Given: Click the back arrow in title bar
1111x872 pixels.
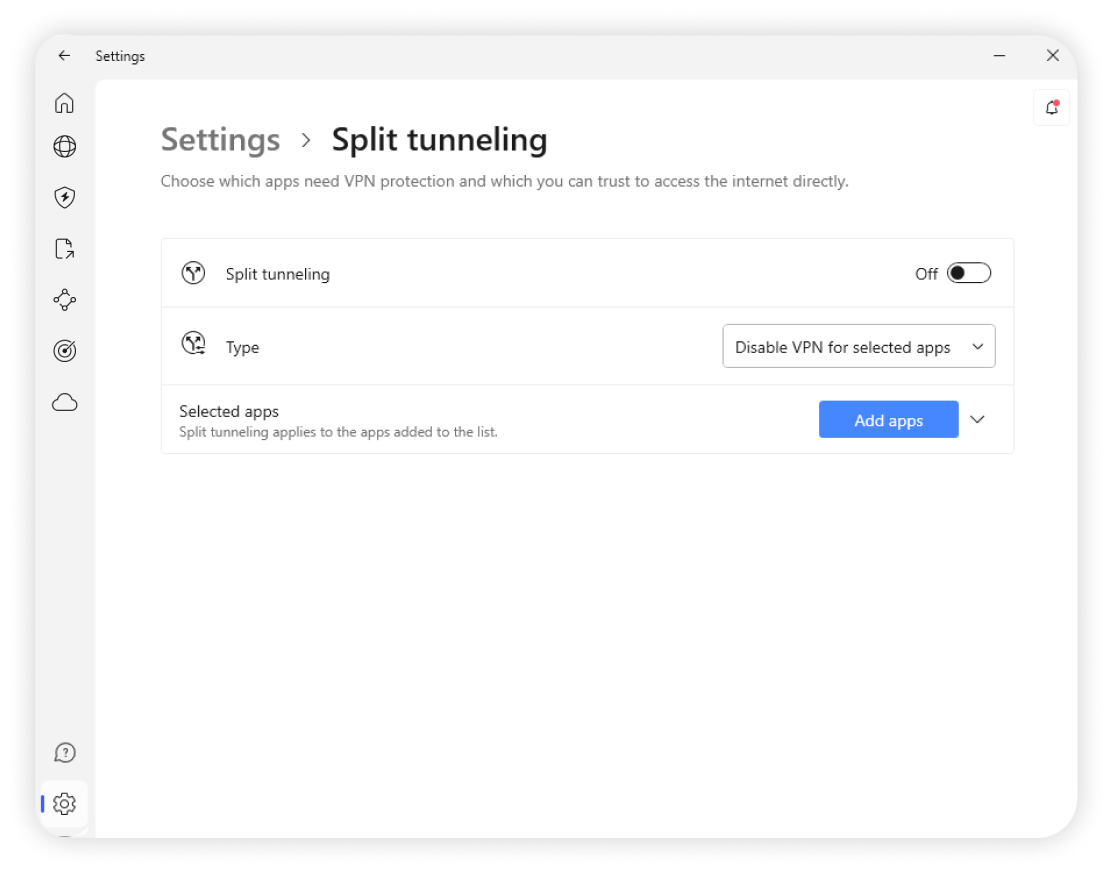Looking at the screenshot, I should tap(65, 56).
